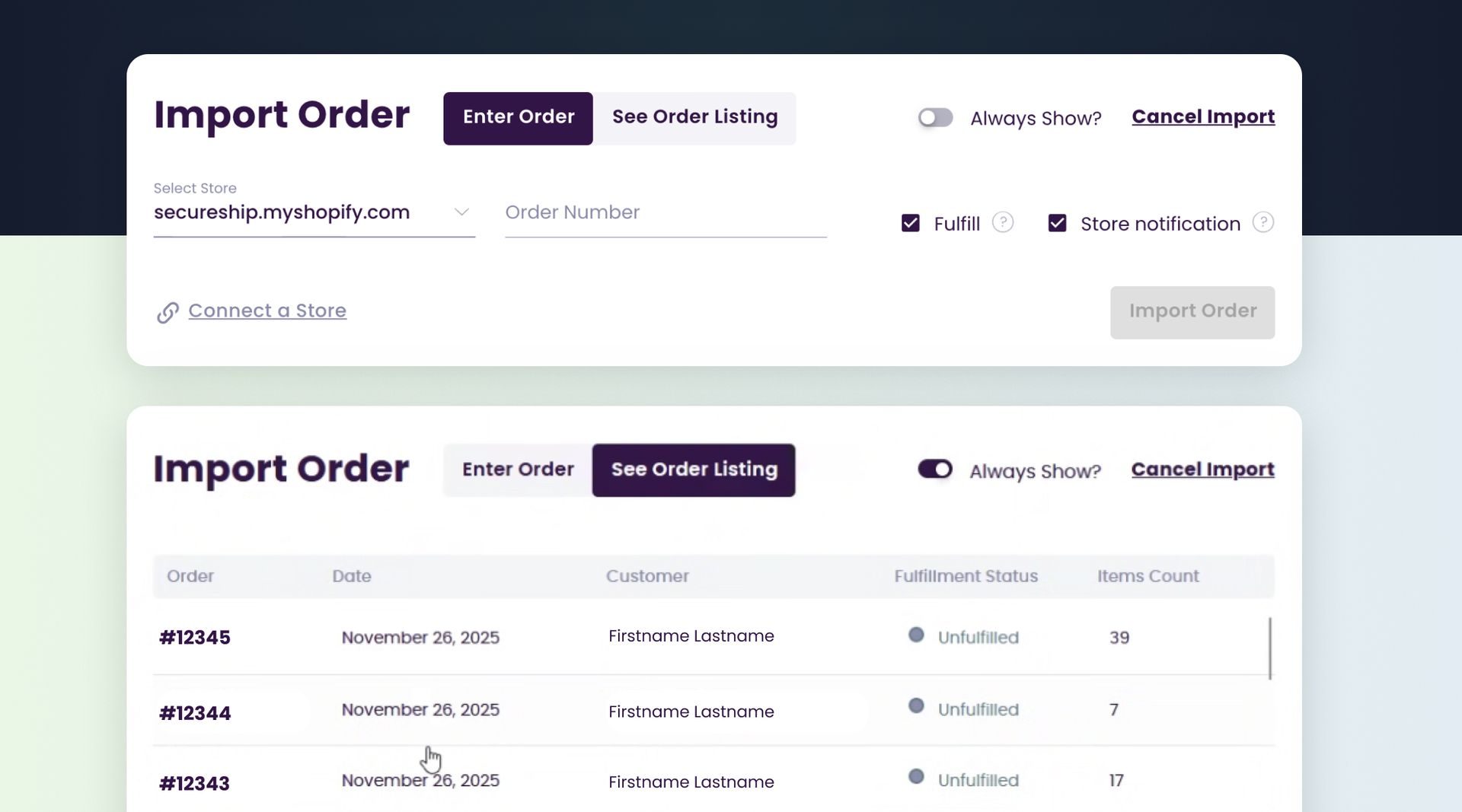Disable the bottom Always Show? toggle
This screenshot has height=812, width=1462.
click(x=935, y=470)
